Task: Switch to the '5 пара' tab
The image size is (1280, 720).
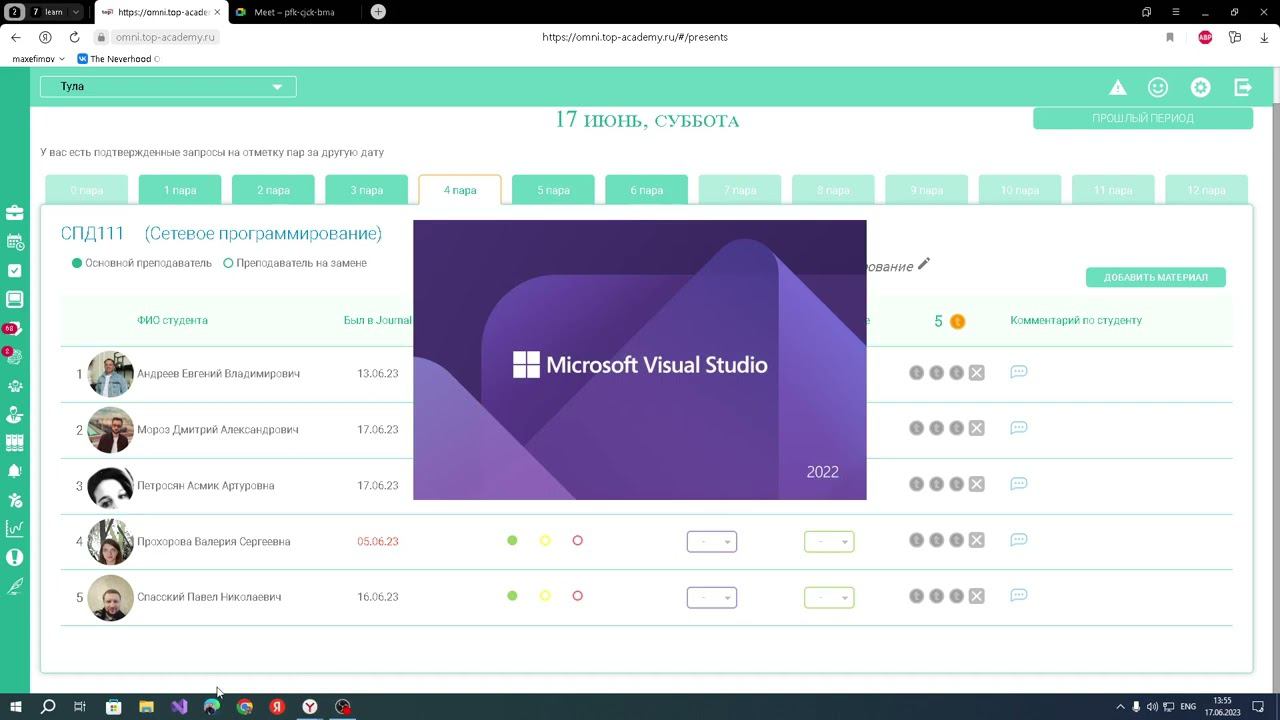Action: [553, 190]
